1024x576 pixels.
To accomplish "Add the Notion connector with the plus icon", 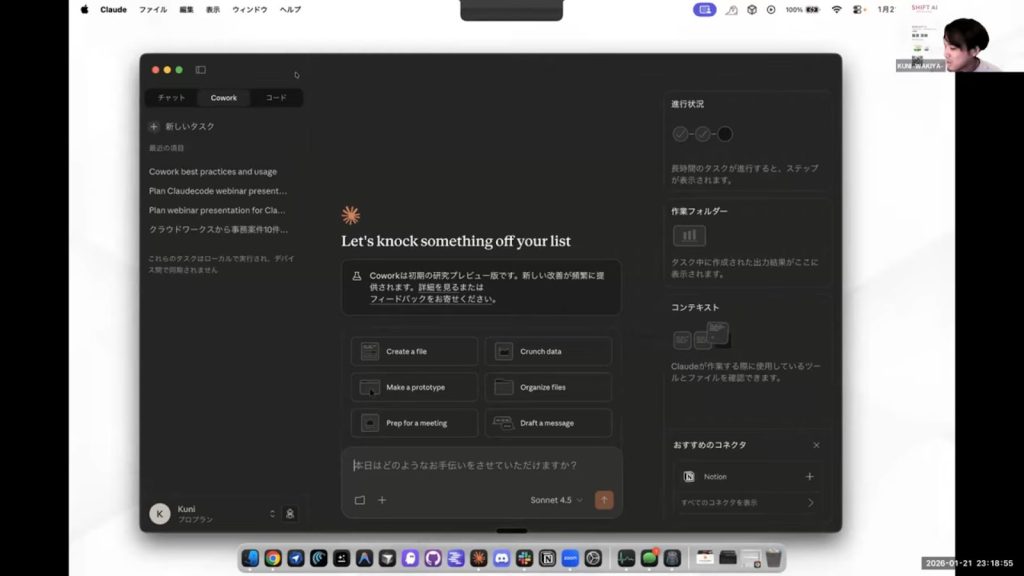I will click(810, 477).
